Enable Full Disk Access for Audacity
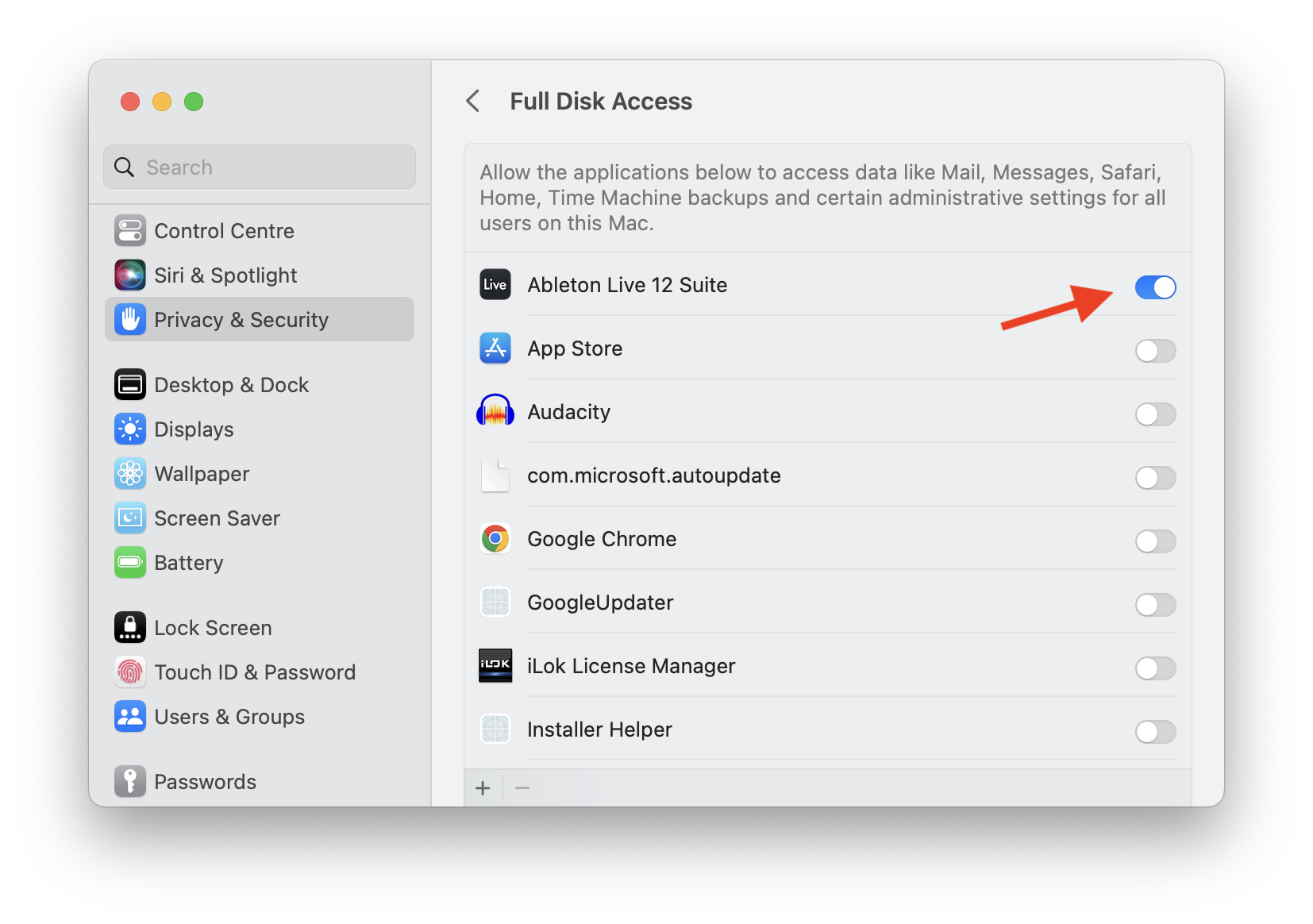The height and width of the screenshot is (924, 1313). (x=1155, y=414)
